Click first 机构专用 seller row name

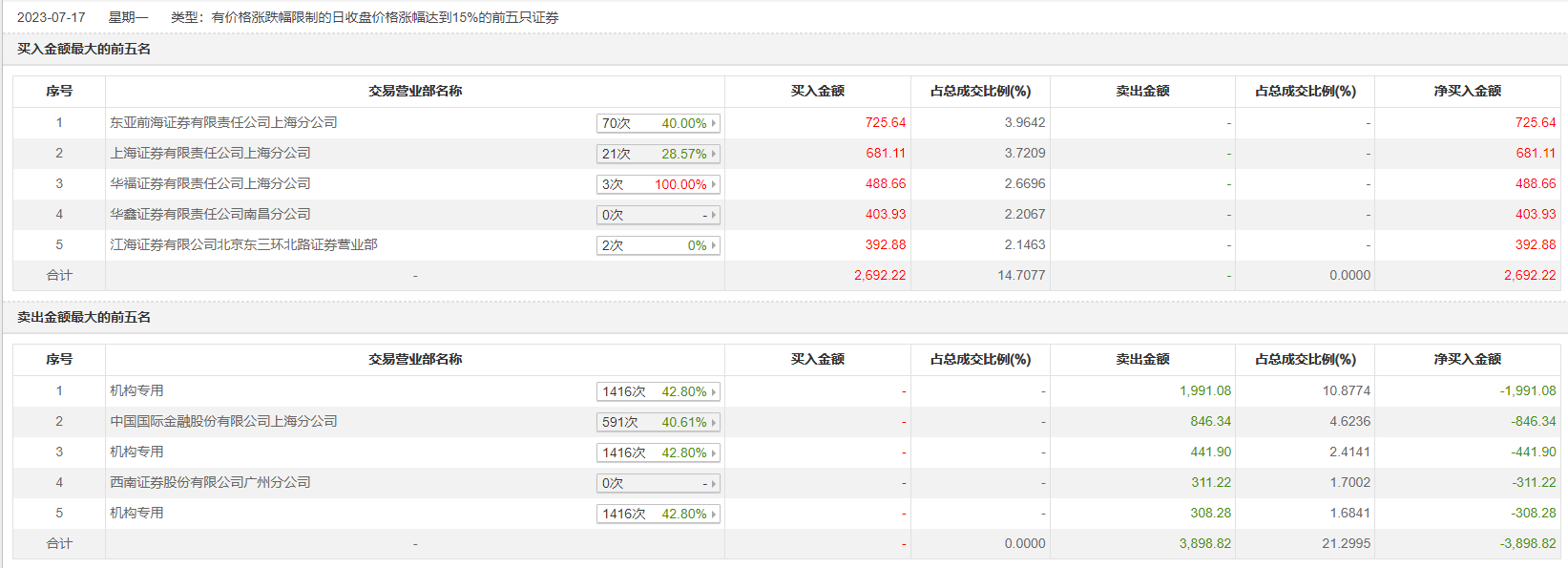click(x=136, y=390)
